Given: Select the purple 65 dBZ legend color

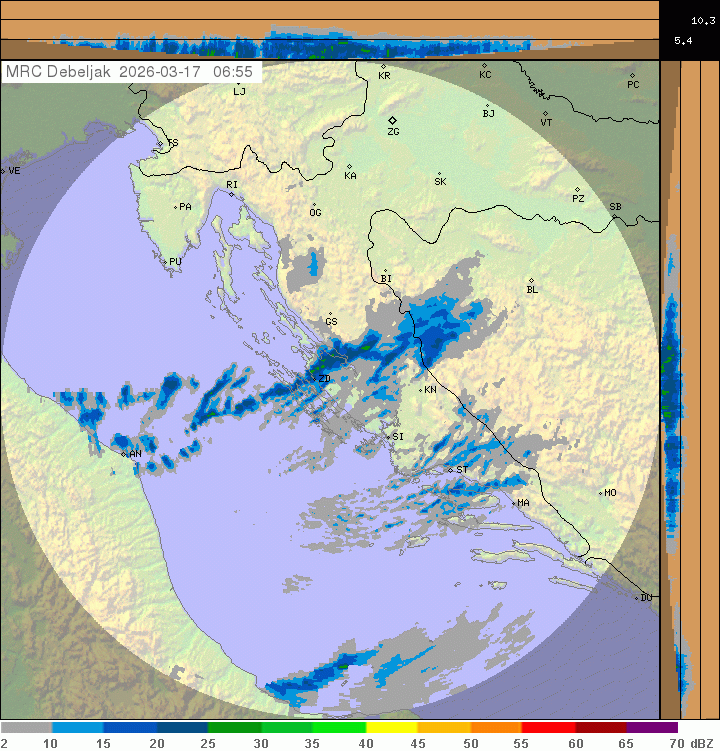Looking at the screenshot, I should 652,727.
